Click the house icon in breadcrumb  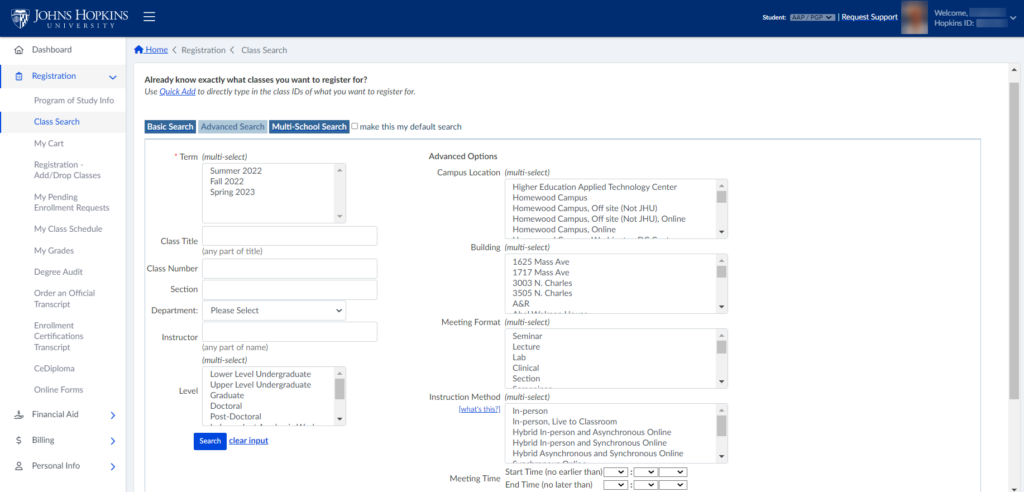coord(138,50)
